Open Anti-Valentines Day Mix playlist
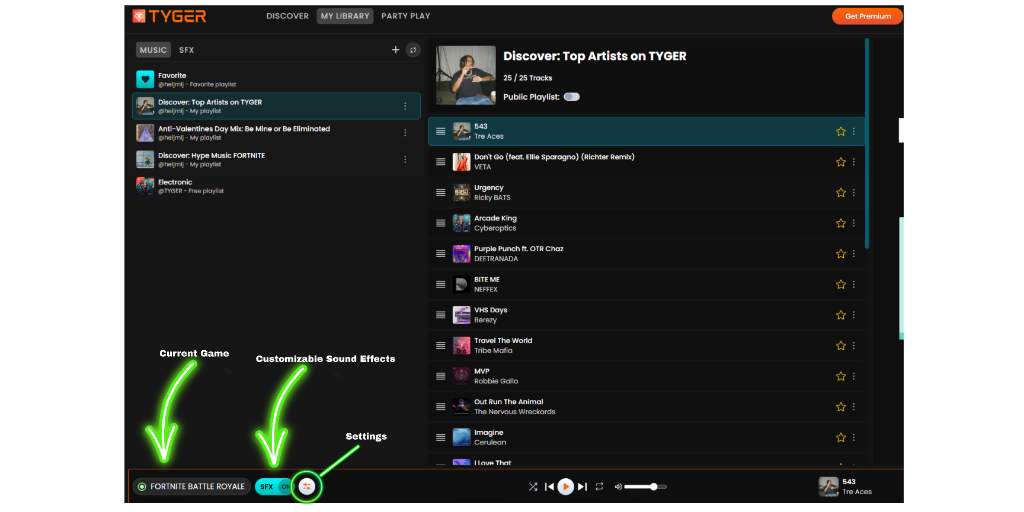Viewport: 1024px width, 512px height. coord(276,133)
